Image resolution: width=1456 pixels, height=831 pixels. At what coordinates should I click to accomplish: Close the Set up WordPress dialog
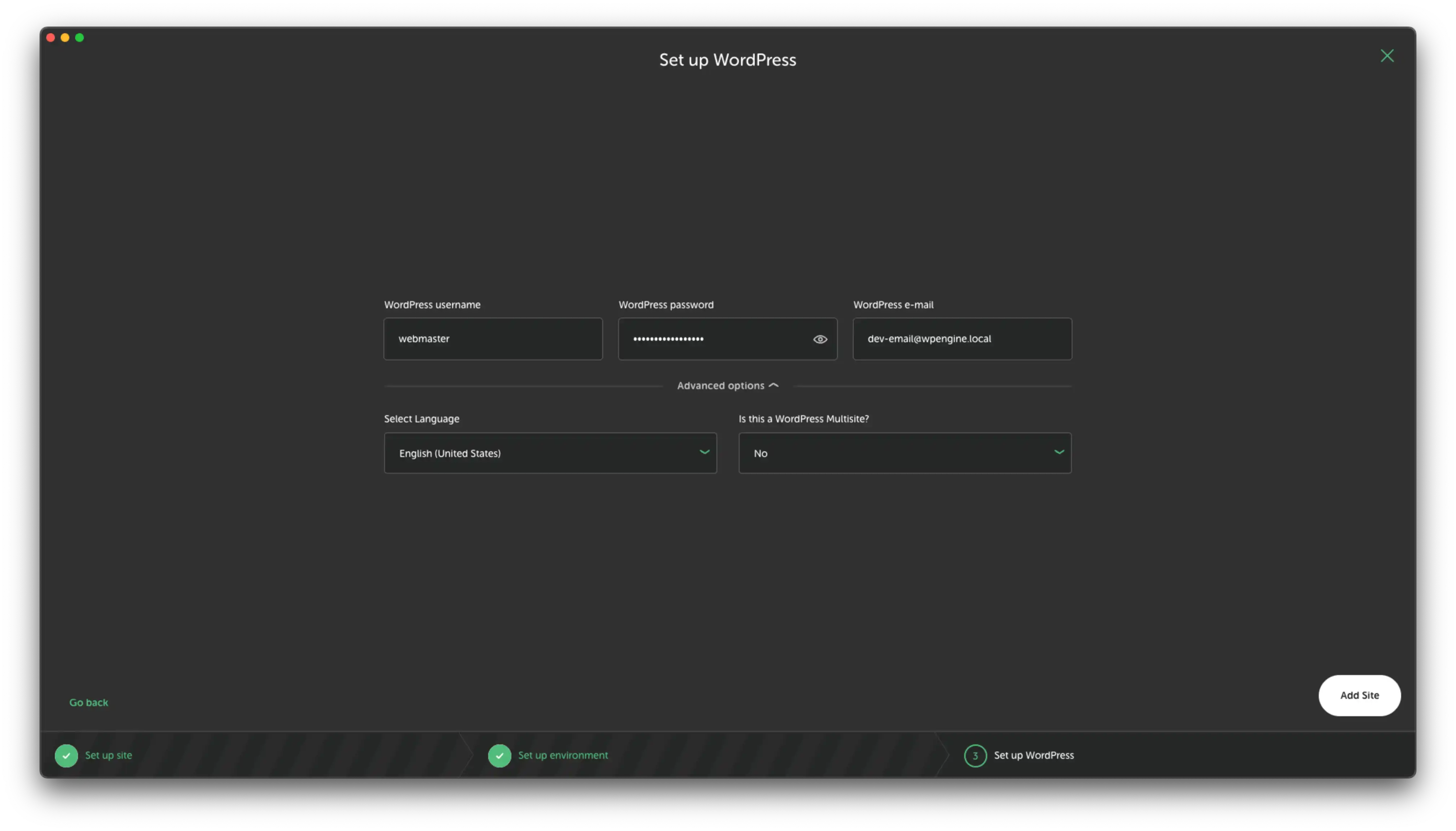point(1386,55)
